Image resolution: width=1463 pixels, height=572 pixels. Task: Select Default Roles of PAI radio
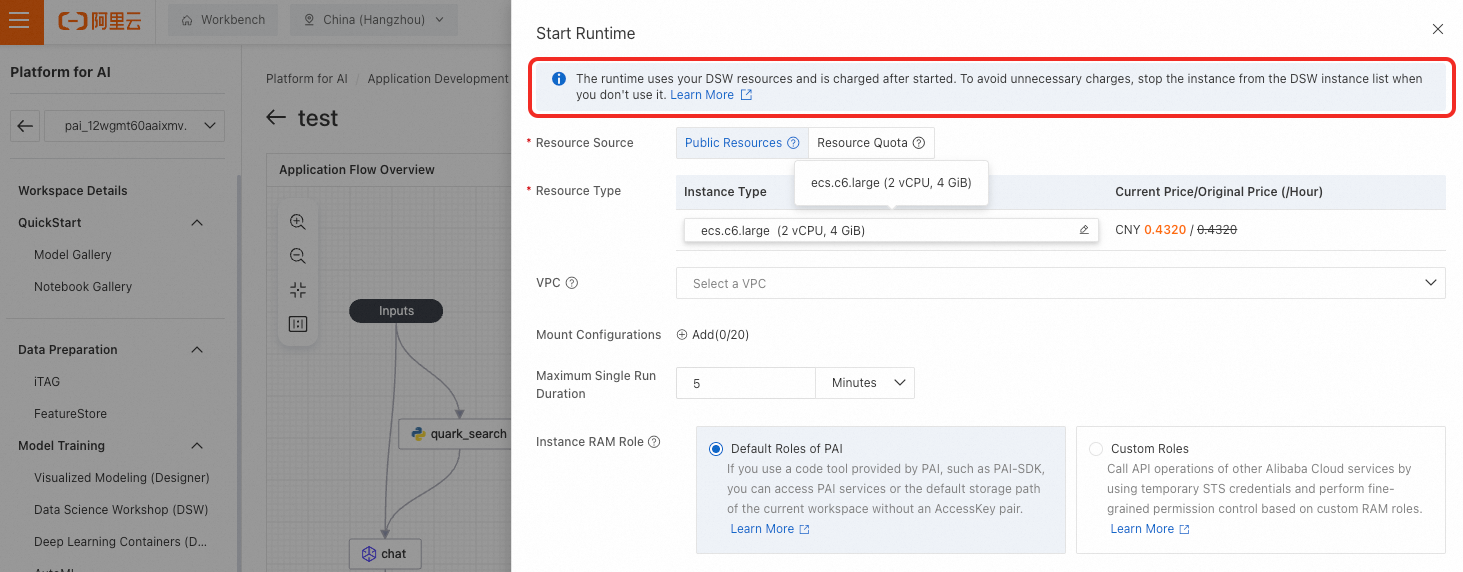click(x=715, y=449)
